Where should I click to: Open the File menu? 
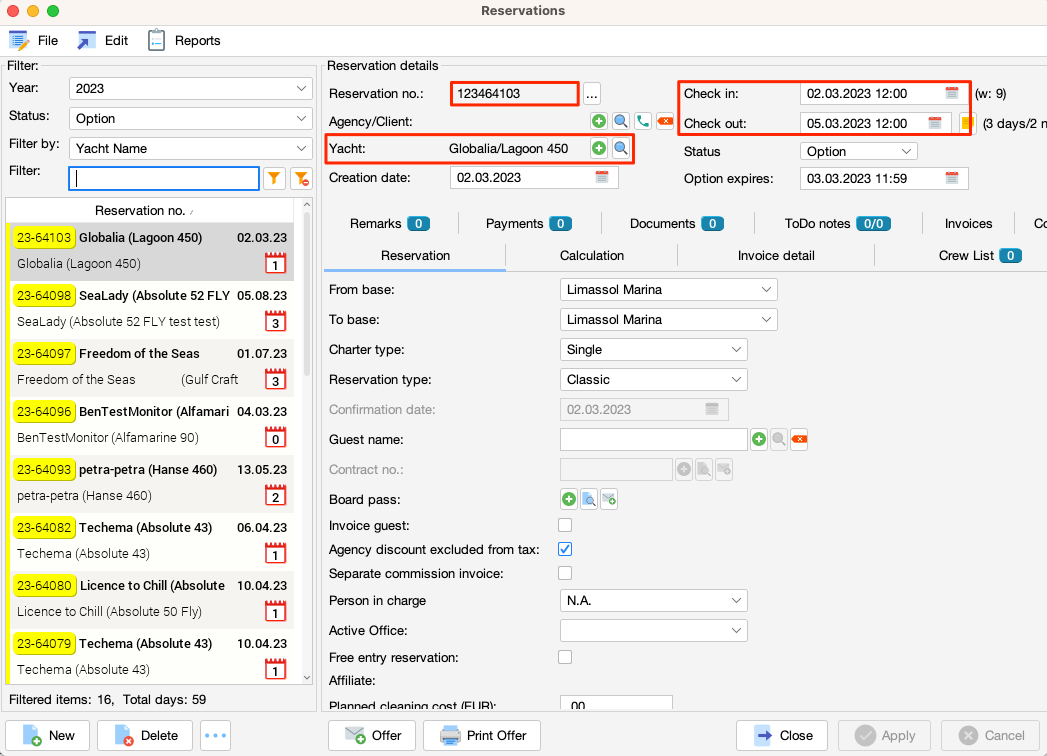(33, 41)
